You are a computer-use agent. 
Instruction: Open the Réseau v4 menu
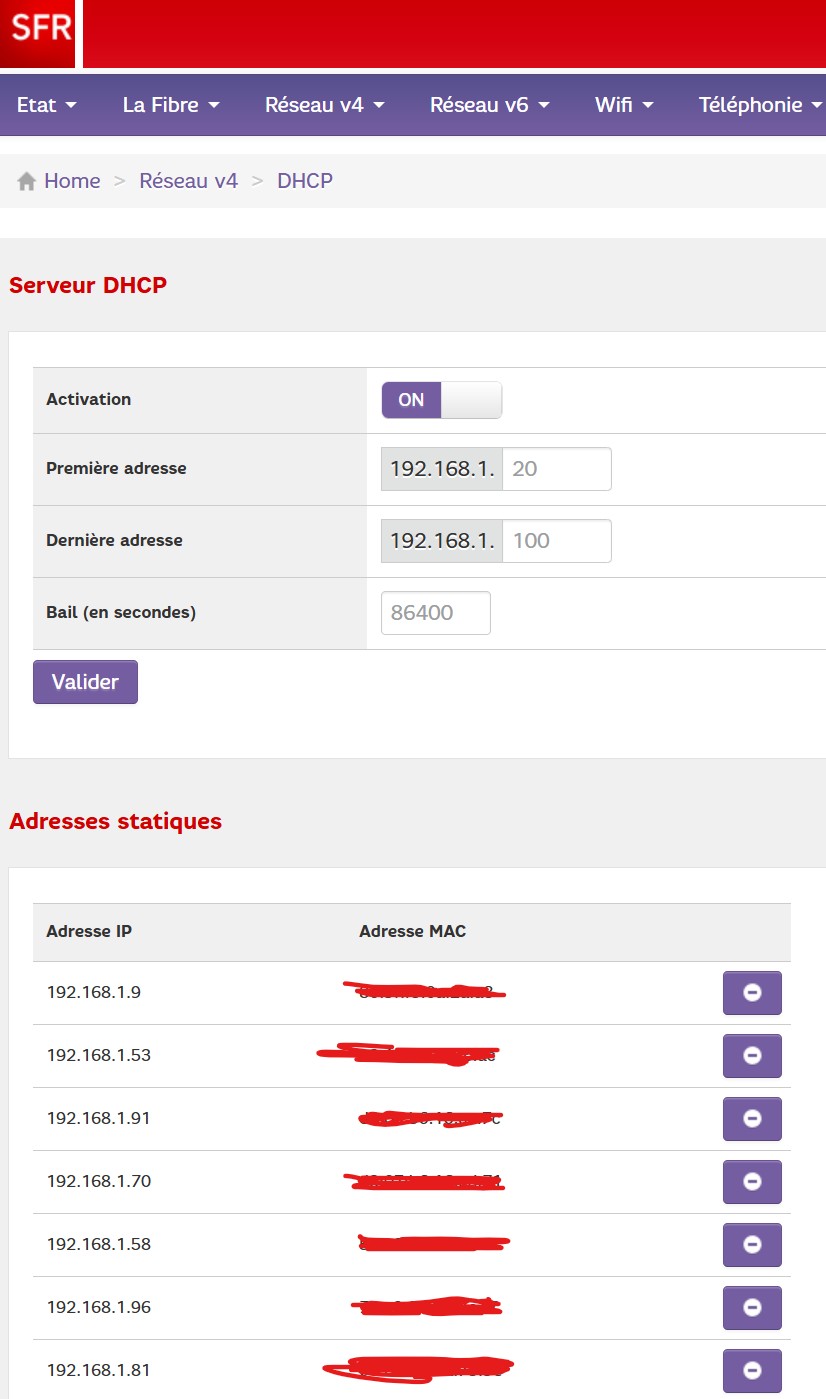point(325,104)
